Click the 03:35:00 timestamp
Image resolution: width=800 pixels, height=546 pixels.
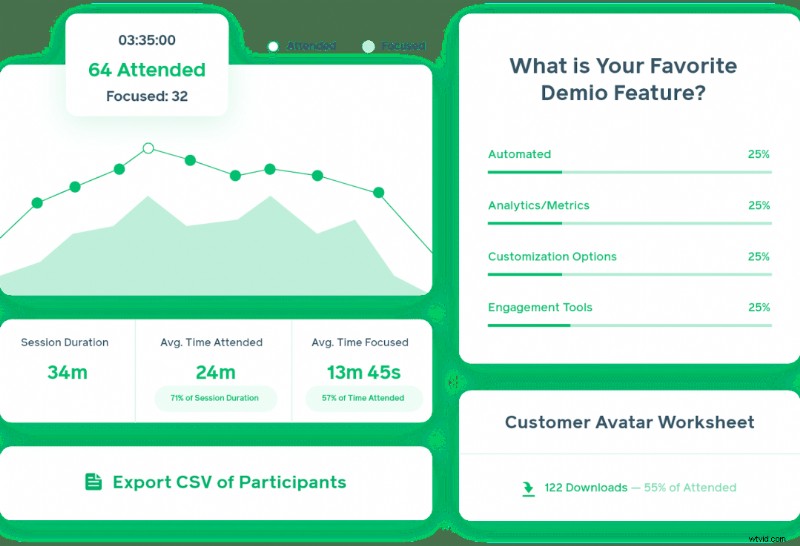click(147, 40)
